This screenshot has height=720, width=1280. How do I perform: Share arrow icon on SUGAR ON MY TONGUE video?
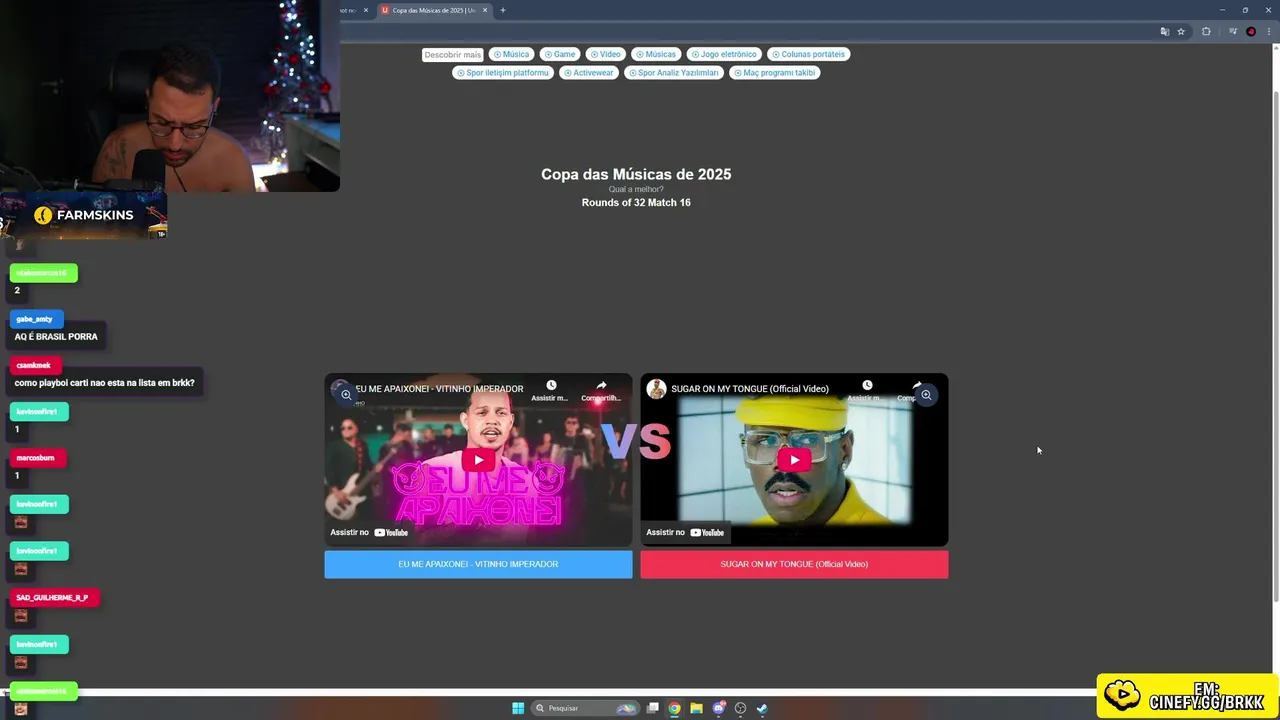(916, 384)
